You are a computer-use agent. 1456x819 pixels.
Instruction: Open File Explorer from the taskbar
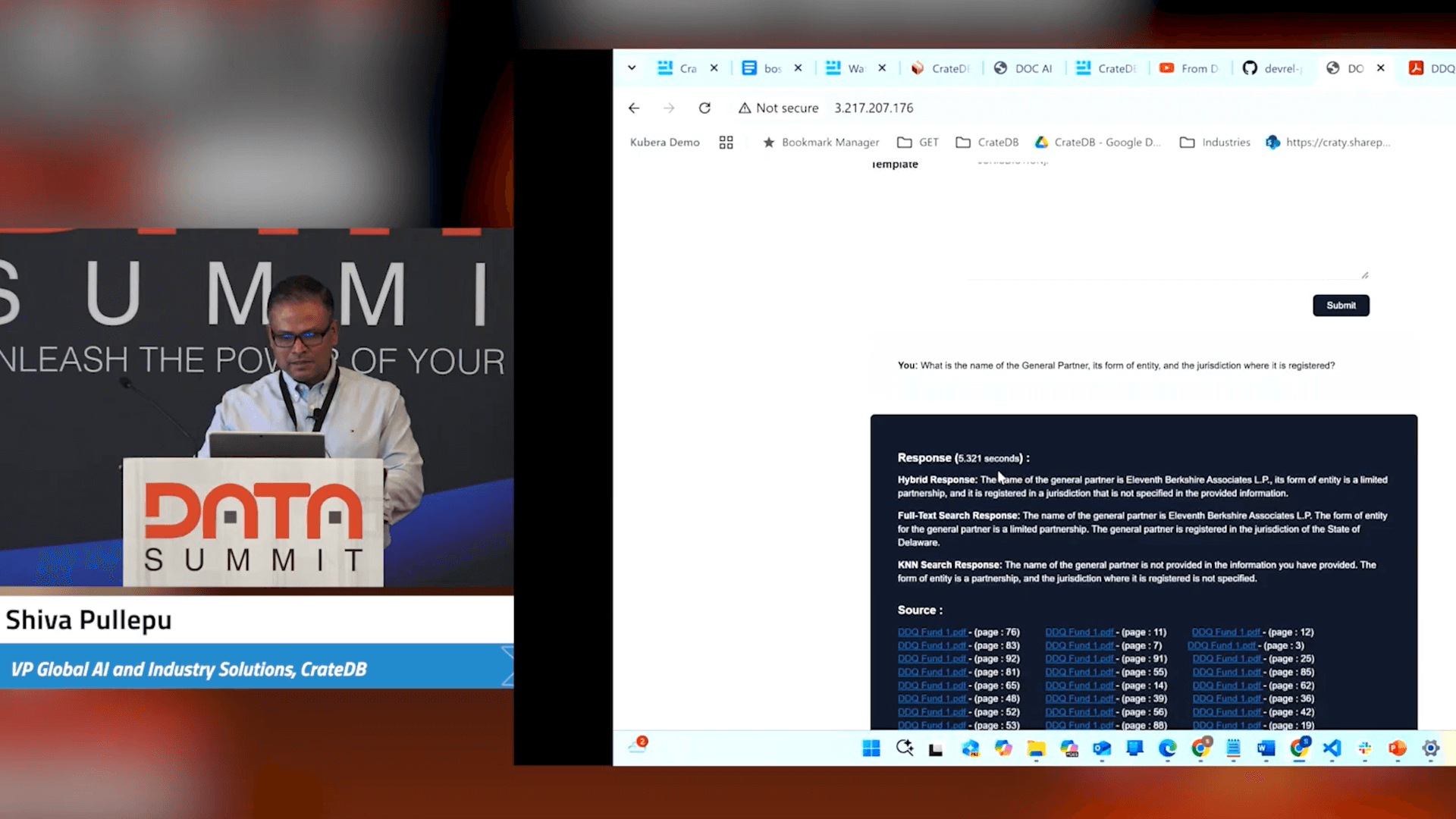(x=1036, y=748)
